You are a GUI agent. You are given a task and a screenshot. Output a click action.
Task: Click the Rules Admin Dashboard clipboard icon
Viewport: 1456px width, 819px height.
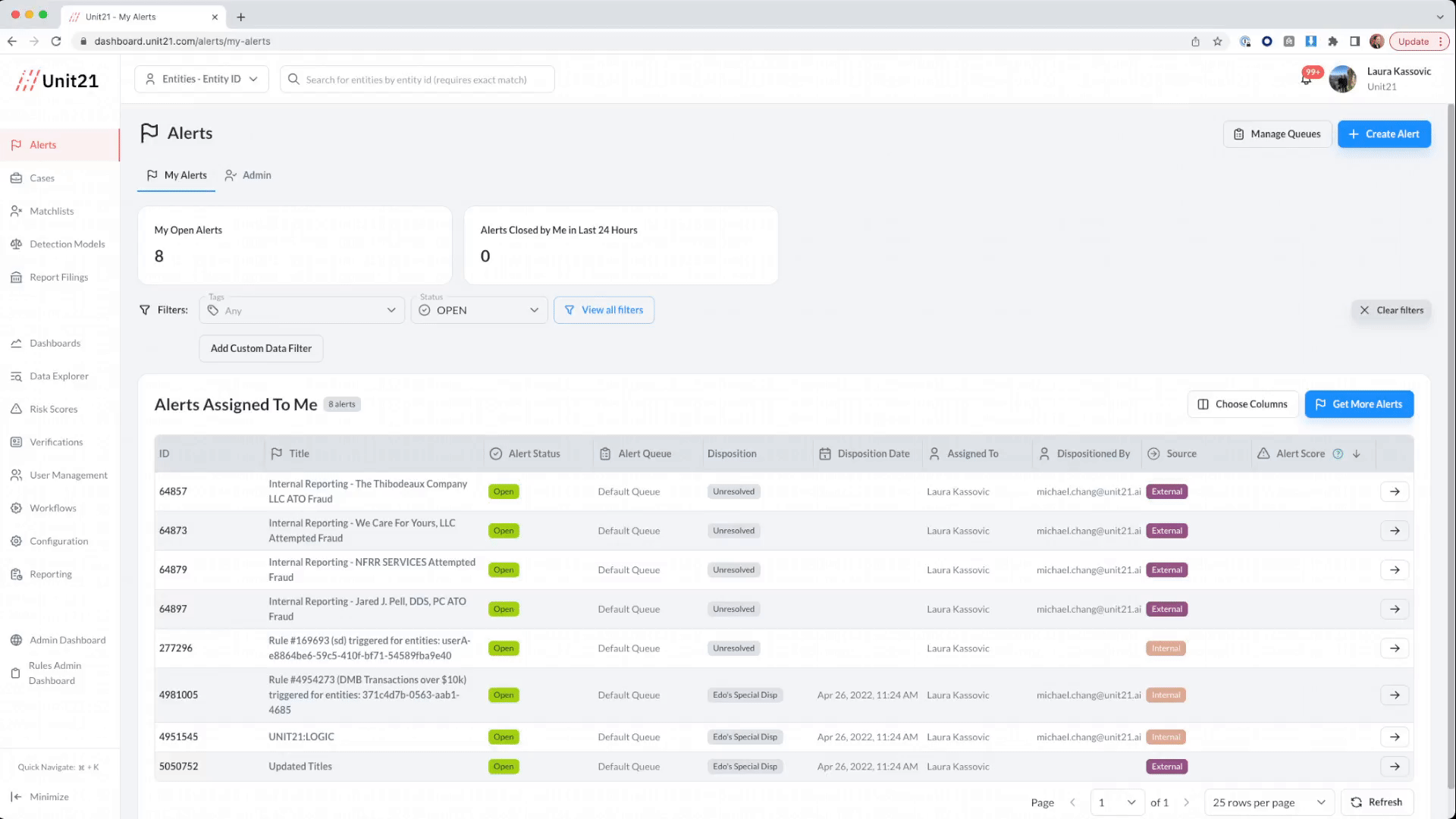point(15,673)
